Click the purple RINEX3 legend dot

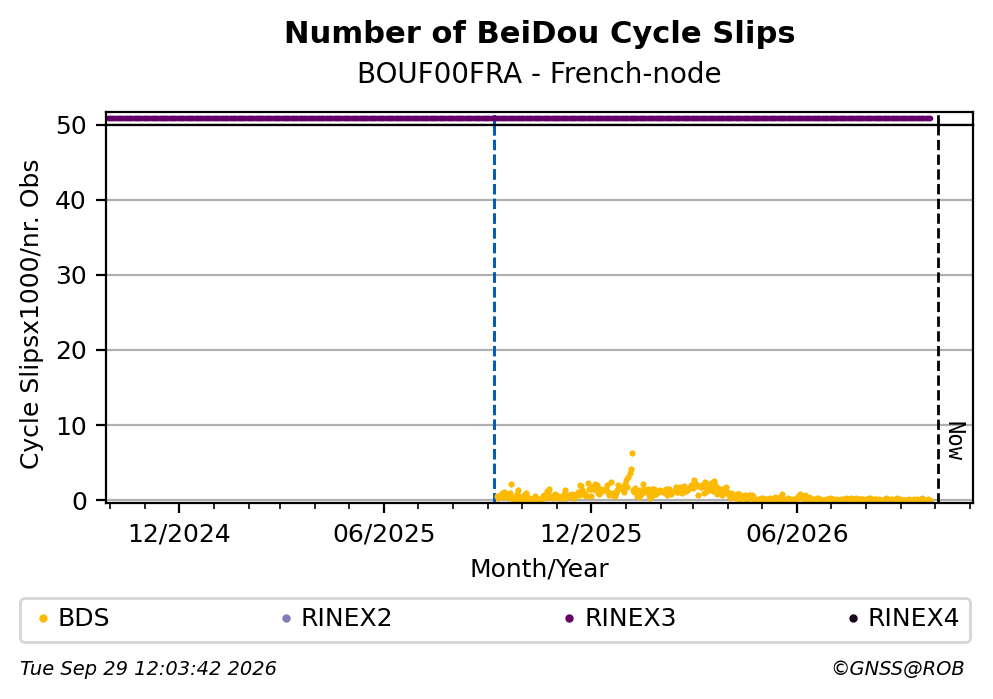point(569,619)
